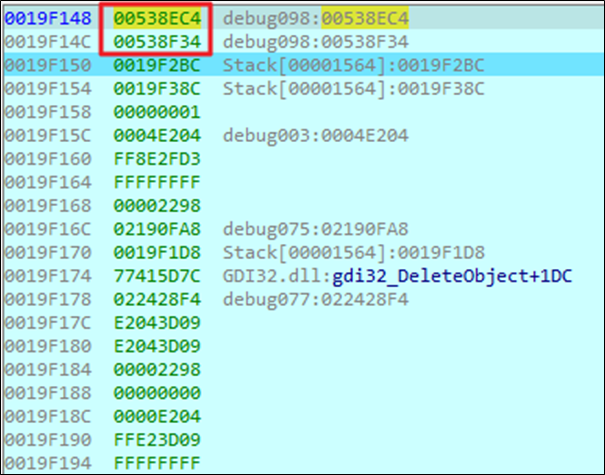Select stack address 0019F168
Viewport: 605px width, 475px height.
(48, 205)
